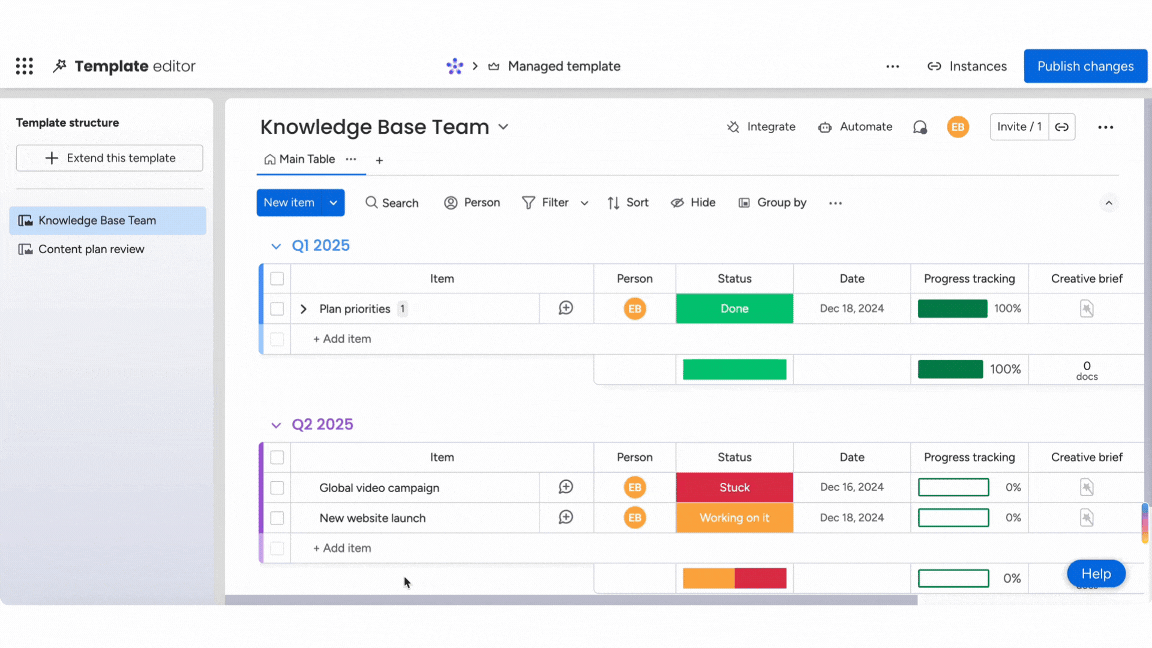
Task: Open the apps grid menu icon
Action: [24, 66]
